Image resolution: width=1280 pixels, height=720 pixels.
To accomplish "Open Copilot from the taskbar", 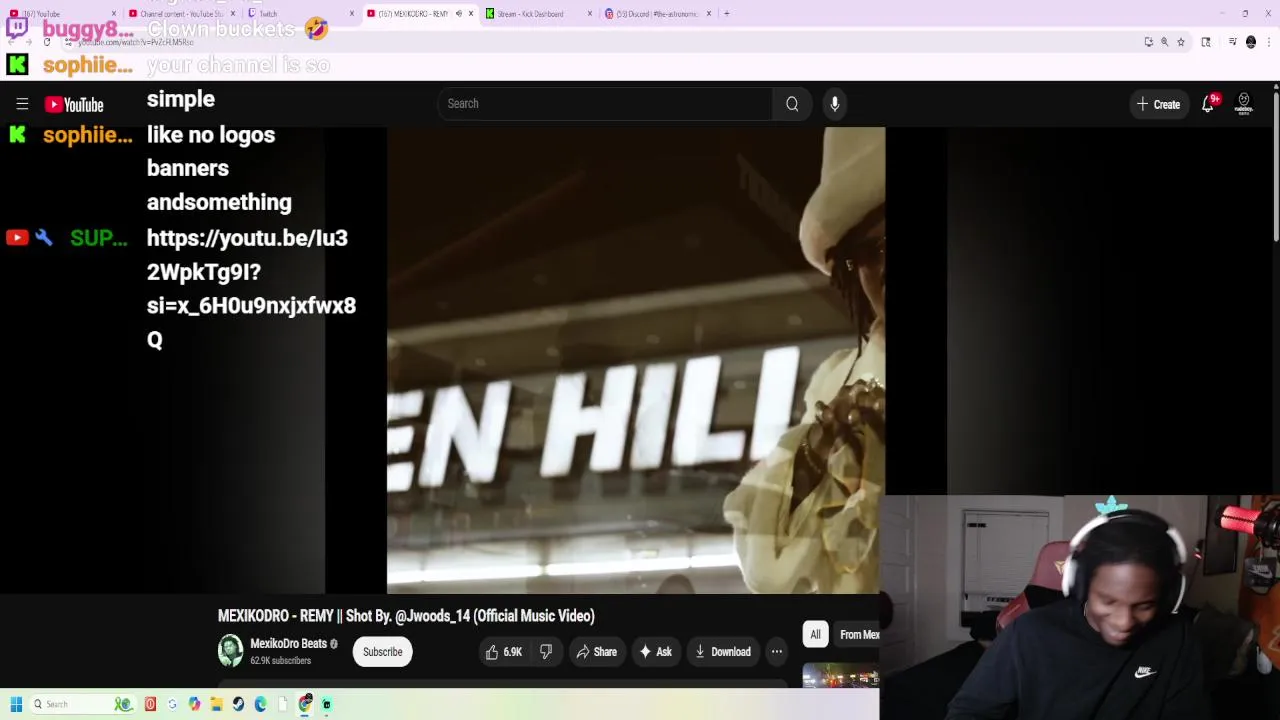I will (194, 704).
